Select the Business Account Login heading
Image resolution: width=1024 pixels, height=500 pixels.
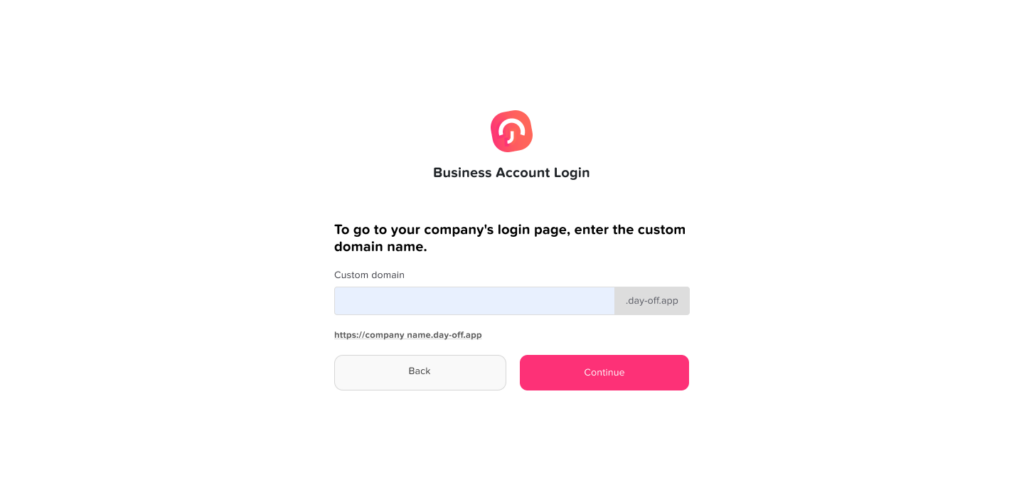pyautogui.click(x=511, y=173)
